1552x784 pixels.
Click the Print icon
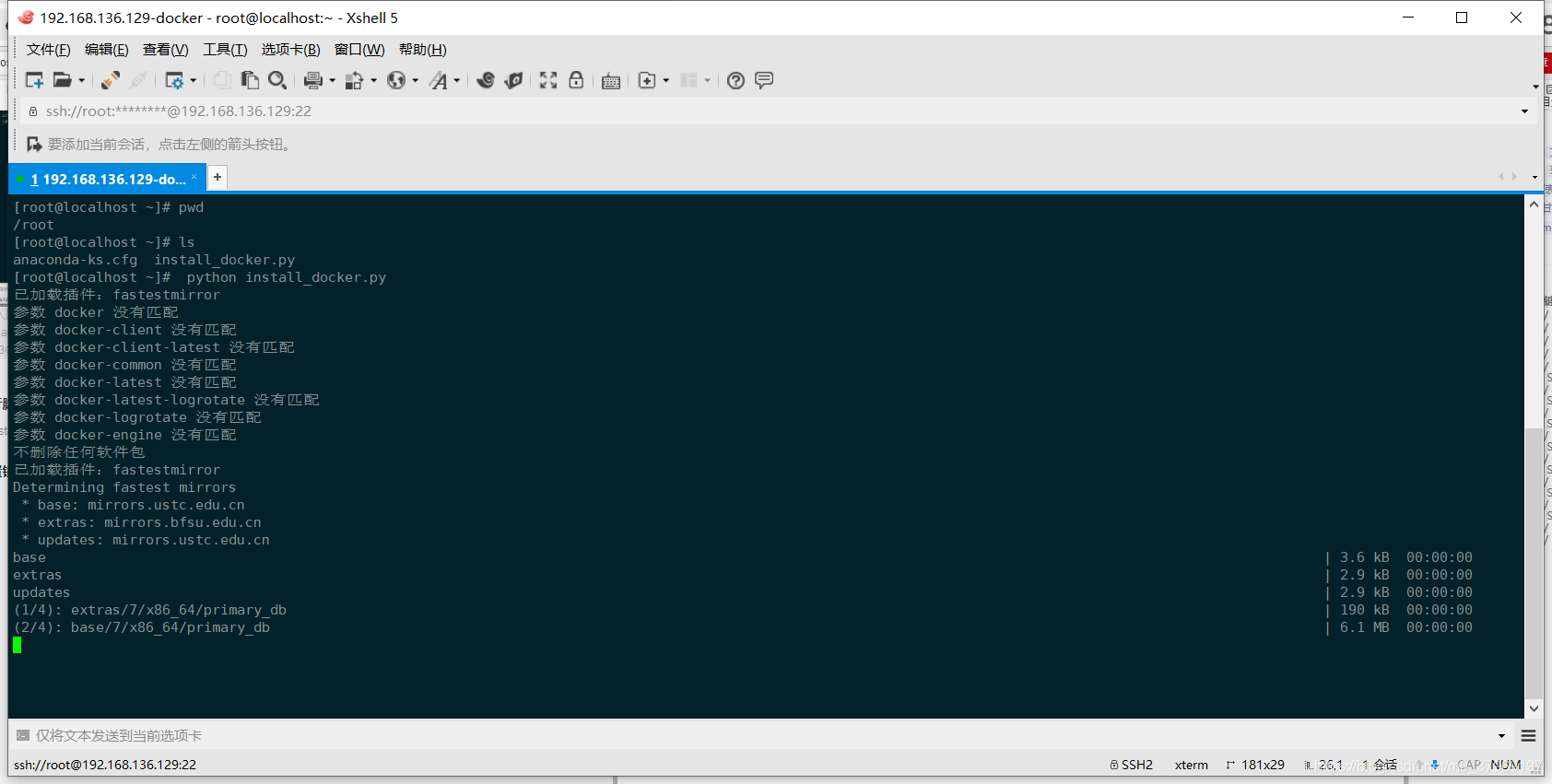click(x=313, y=80)
